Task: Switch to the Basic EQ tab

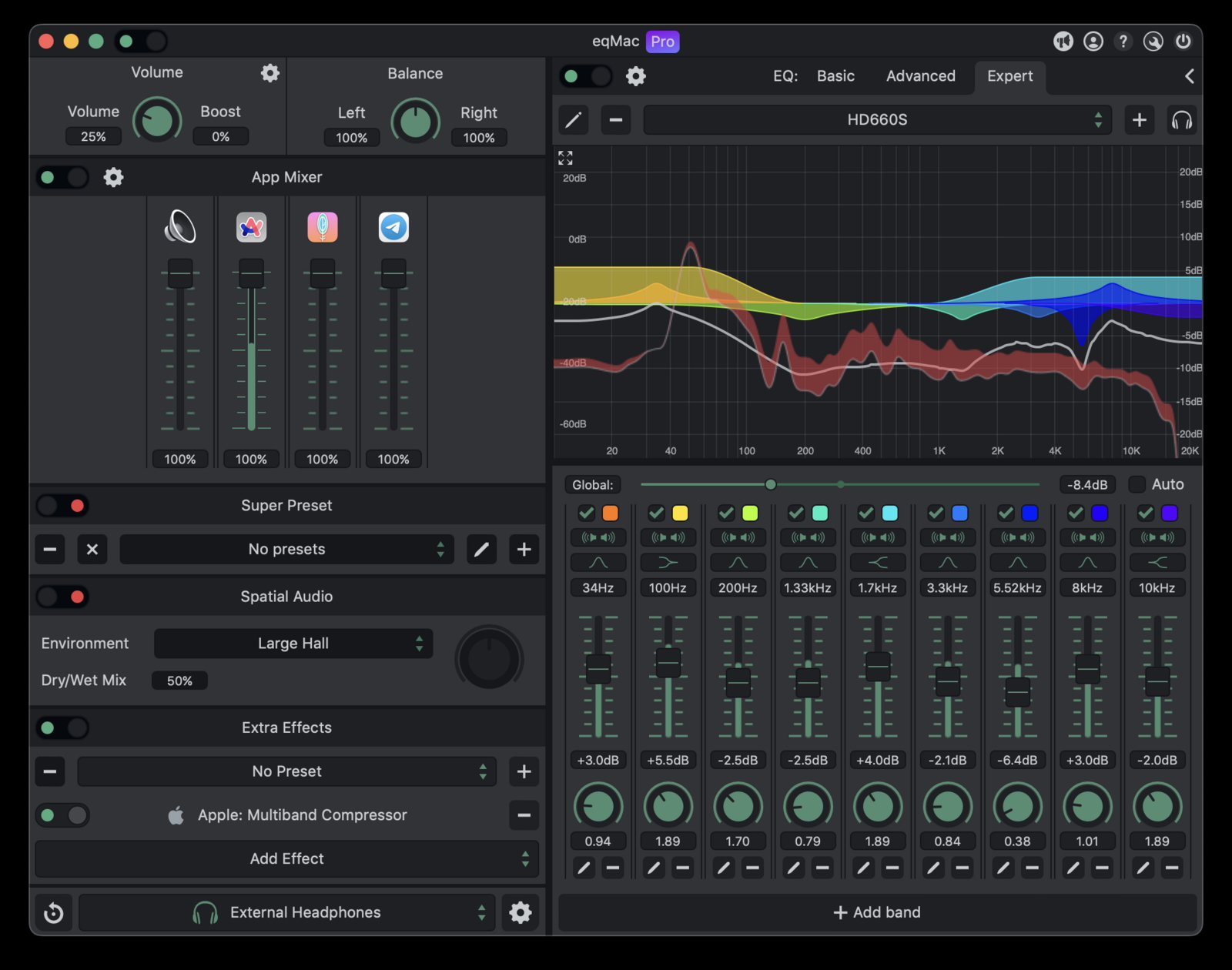Action: point(835,76)
